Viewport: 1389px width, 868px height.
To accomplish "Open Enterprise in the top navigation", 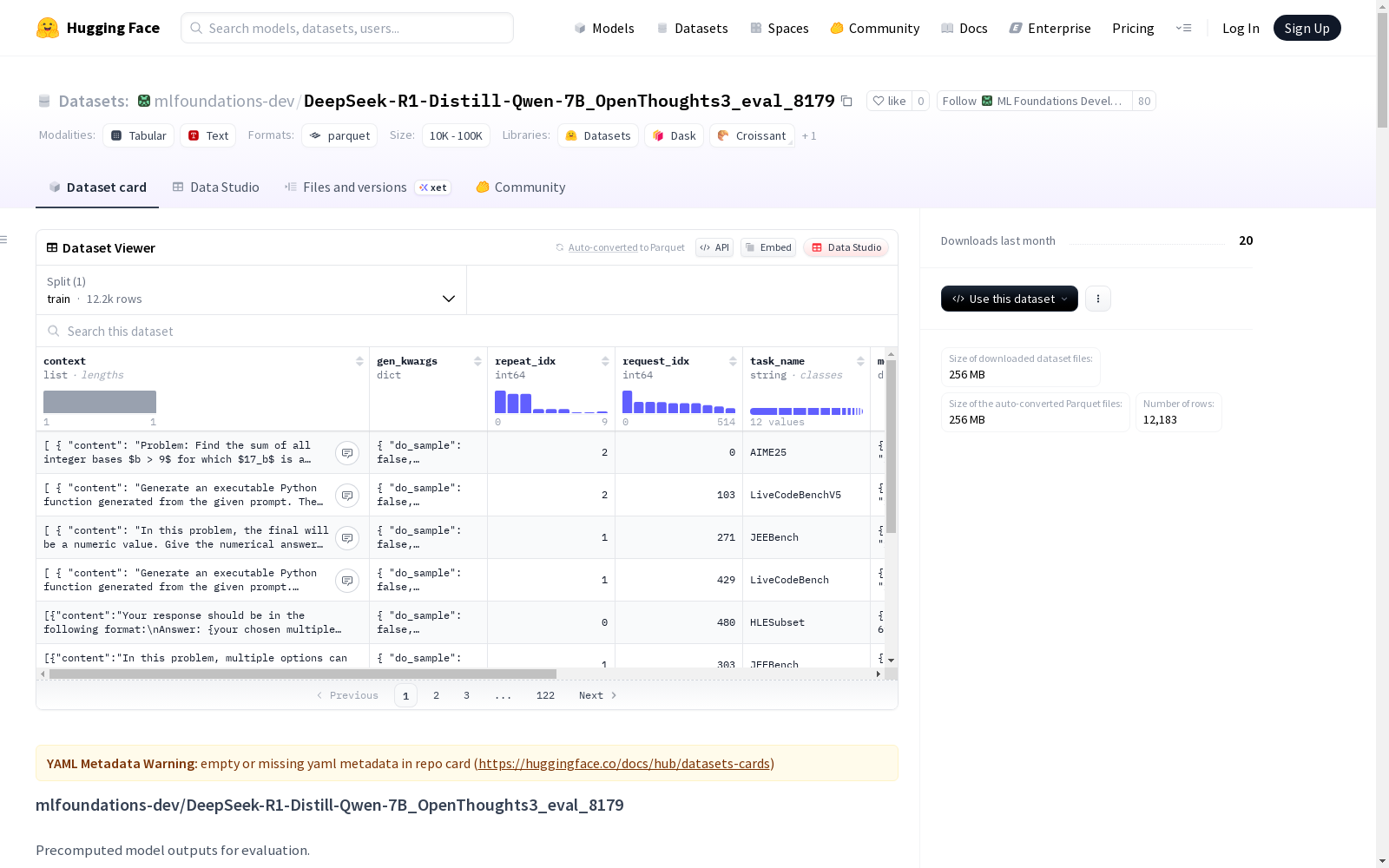I will coord(1050,28).
